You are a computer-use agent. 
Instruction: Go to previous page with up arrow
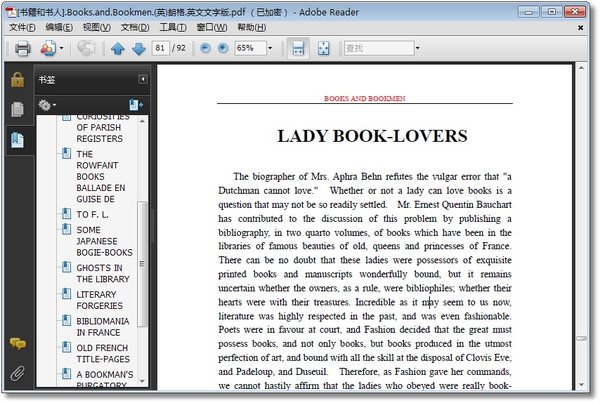(x=118, y=48)
